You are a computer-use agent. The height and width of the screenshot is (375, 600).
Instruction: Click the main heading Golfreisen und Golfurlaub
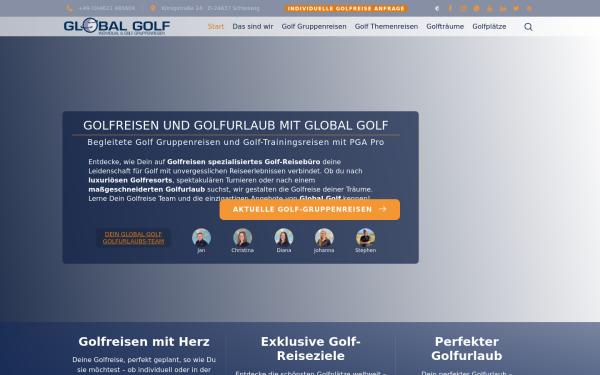[x=236, y=126]
